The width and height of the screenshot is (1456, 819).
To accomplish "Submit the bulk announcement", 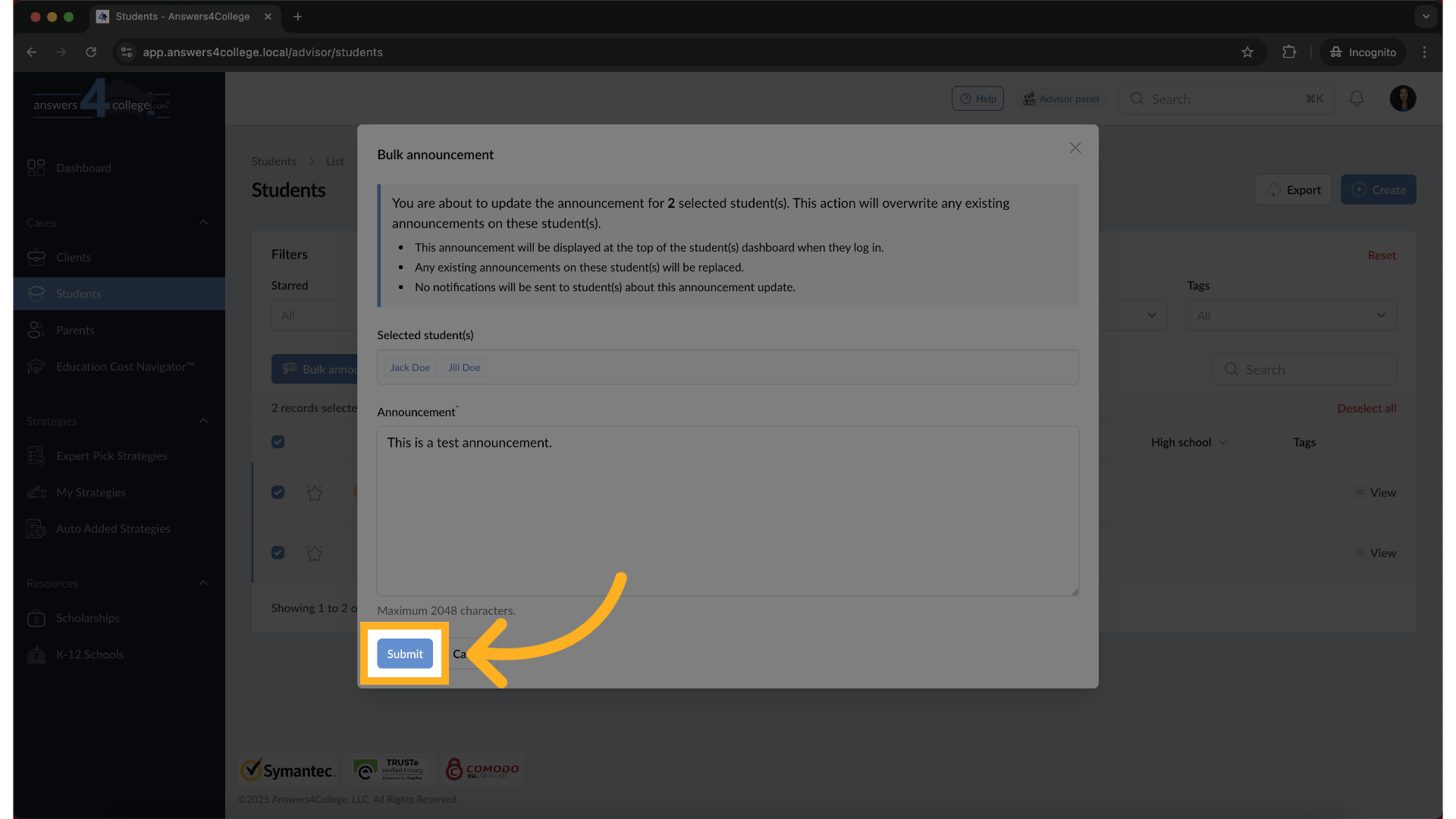I will click(x=405, y=654).
